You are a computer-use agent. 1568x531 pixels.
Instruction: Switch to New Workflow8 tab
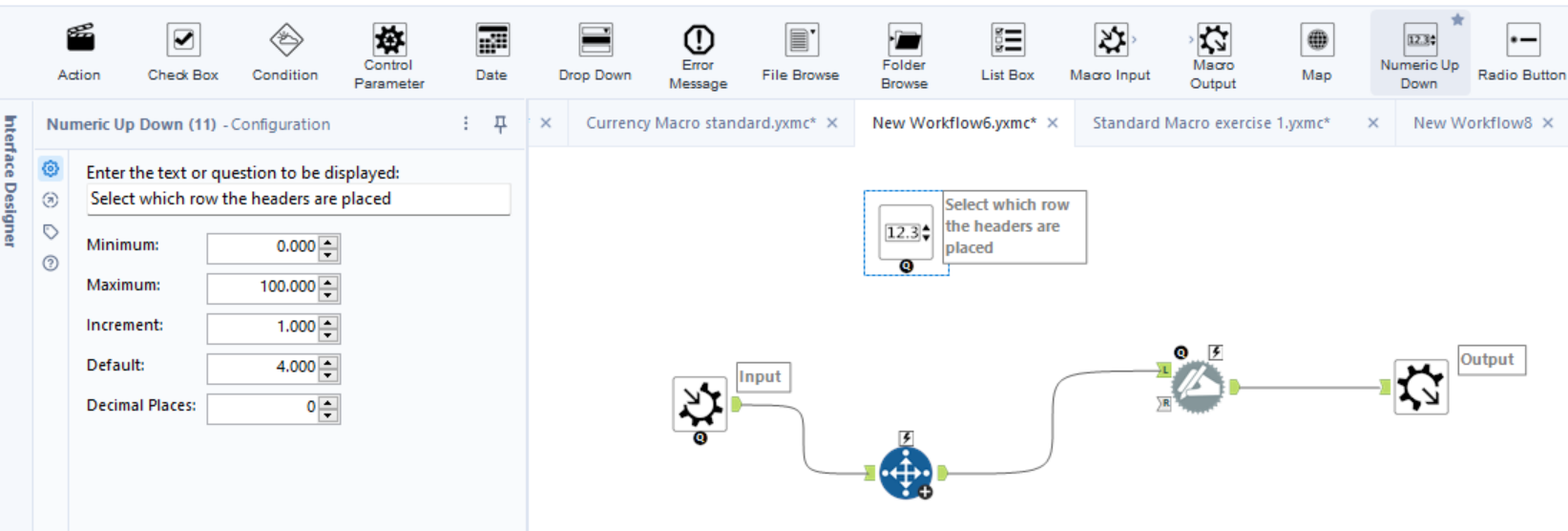pyautogui.click(x=1473, y=123)
